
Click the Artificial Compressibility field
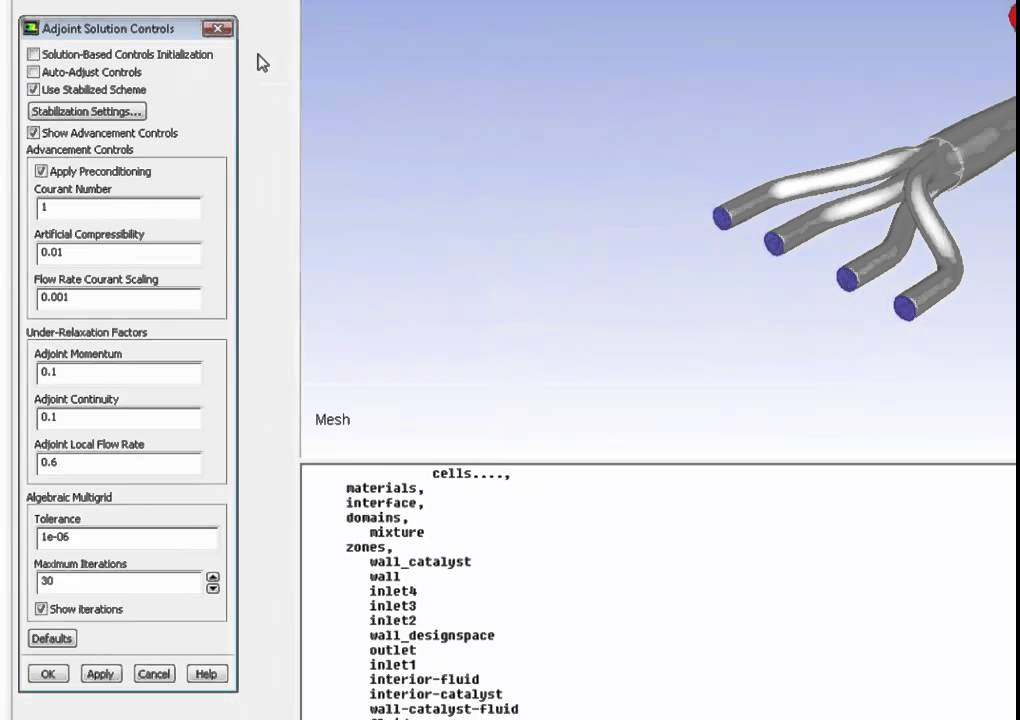(118, 253)
